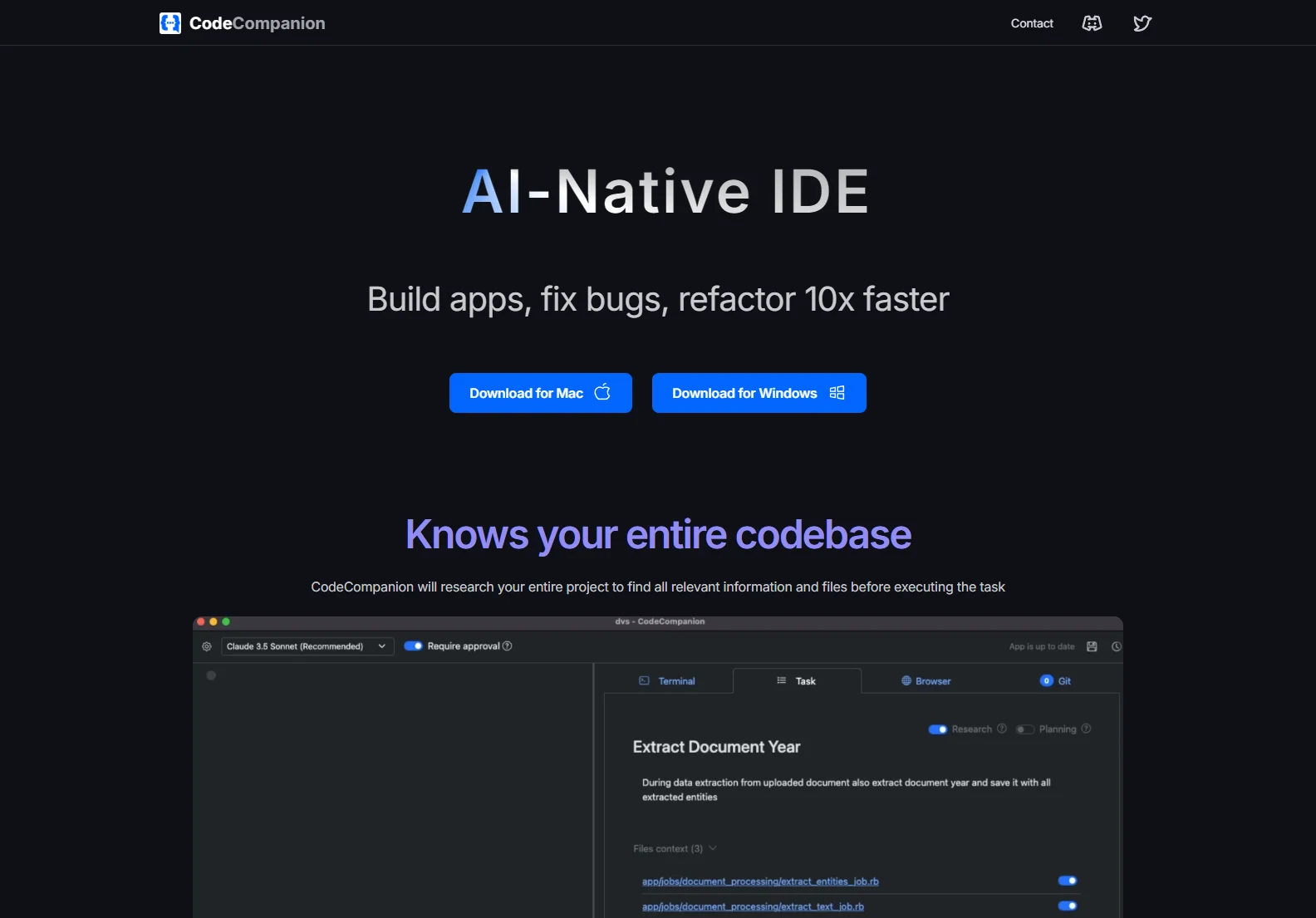Toggle the Require approval switch
1316x918 pixels.
(414, 646)
